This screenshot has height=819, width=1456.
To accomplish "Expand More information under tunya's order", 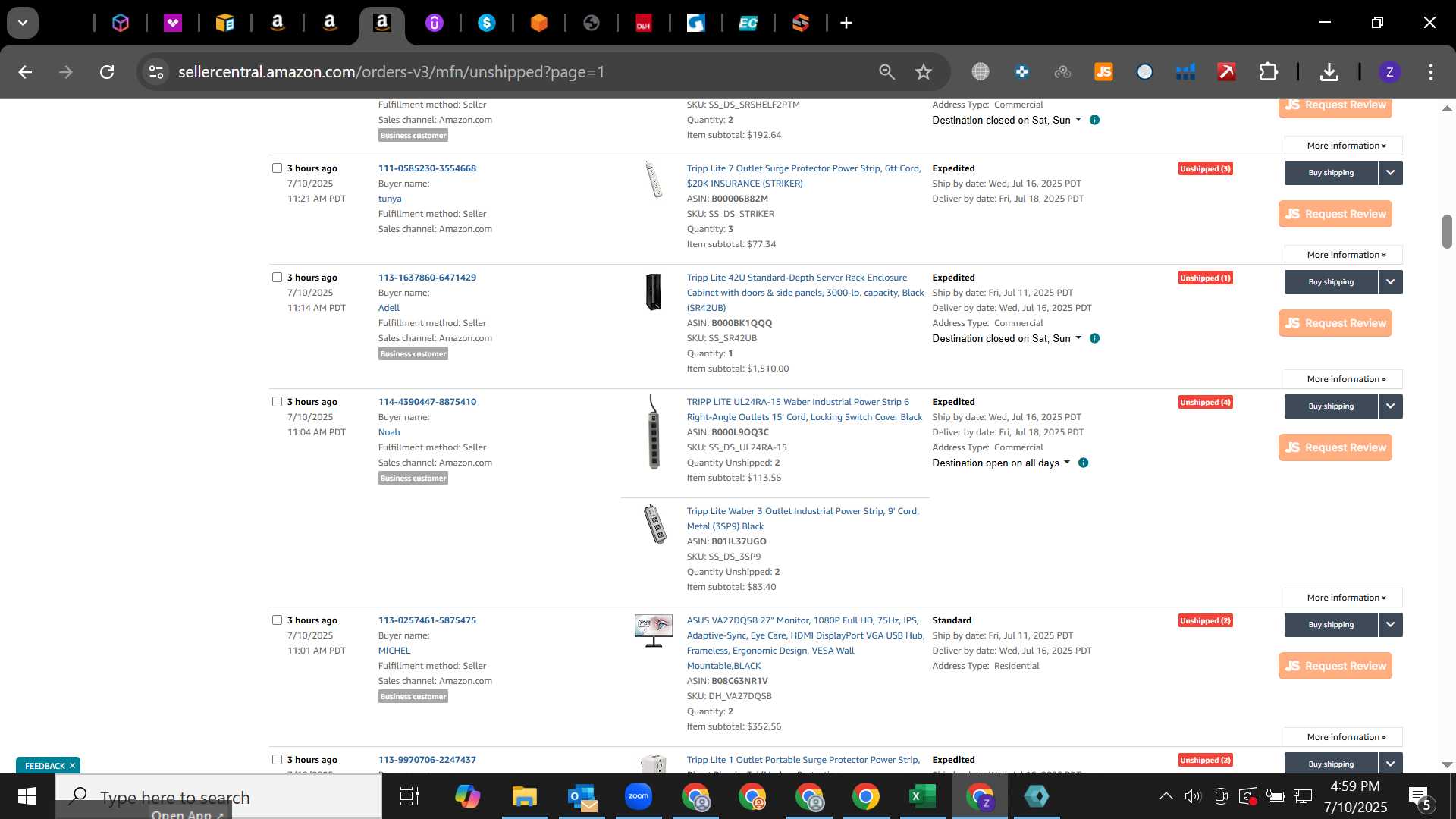I will click(1344, 255).
